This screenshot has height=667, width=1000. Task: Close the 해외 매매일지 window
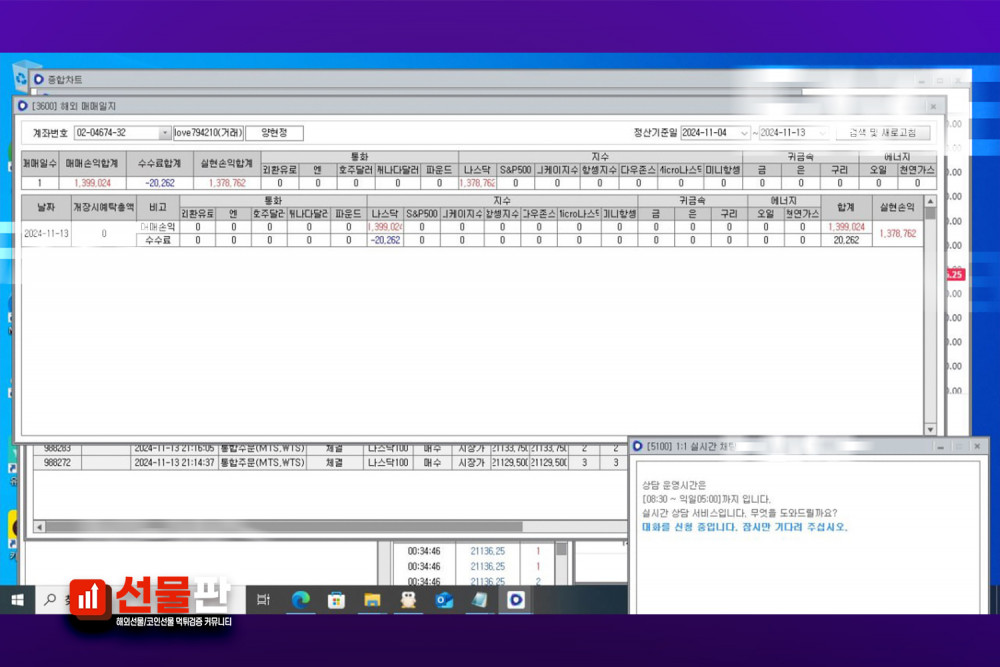(932, 106)
